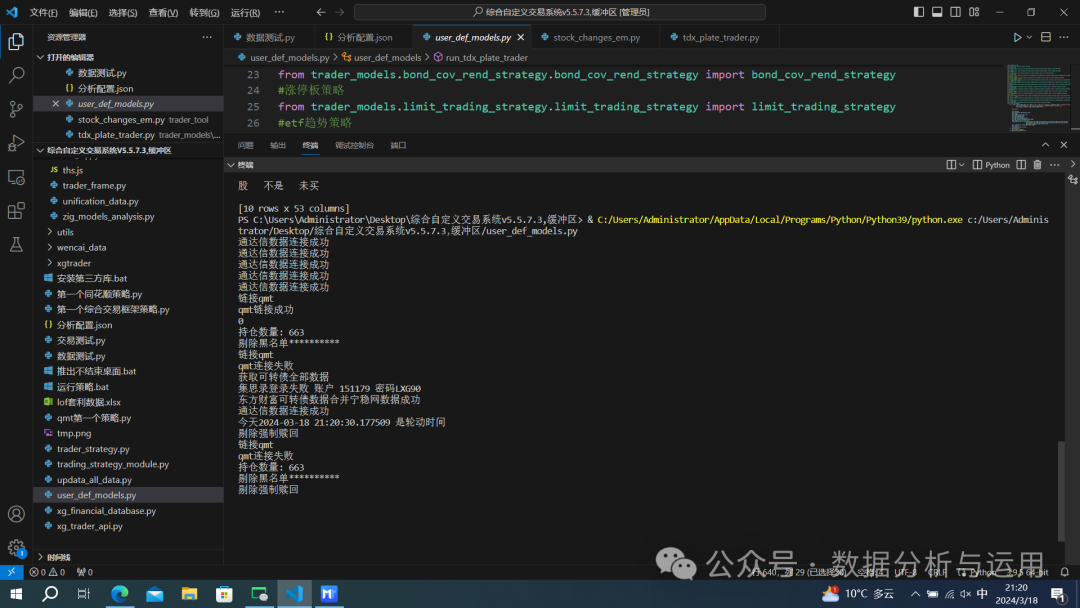This screenshot has height=608, width=1080.
Task: Open the 文件(F) menu
Action: click(x=43, y=12)
